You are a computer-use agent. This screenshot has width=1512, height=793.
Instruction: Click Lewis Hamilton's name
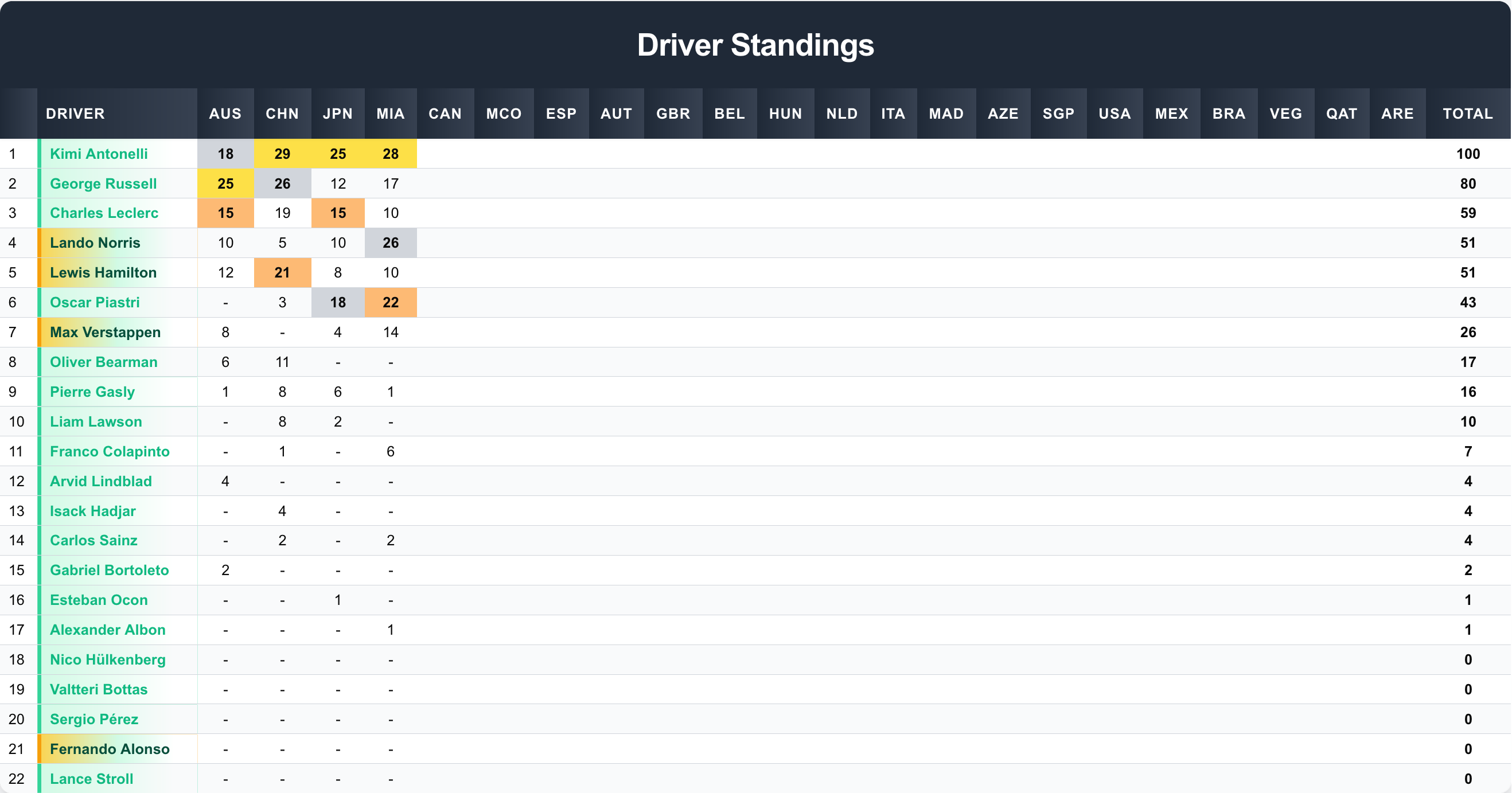coord(103,273)
